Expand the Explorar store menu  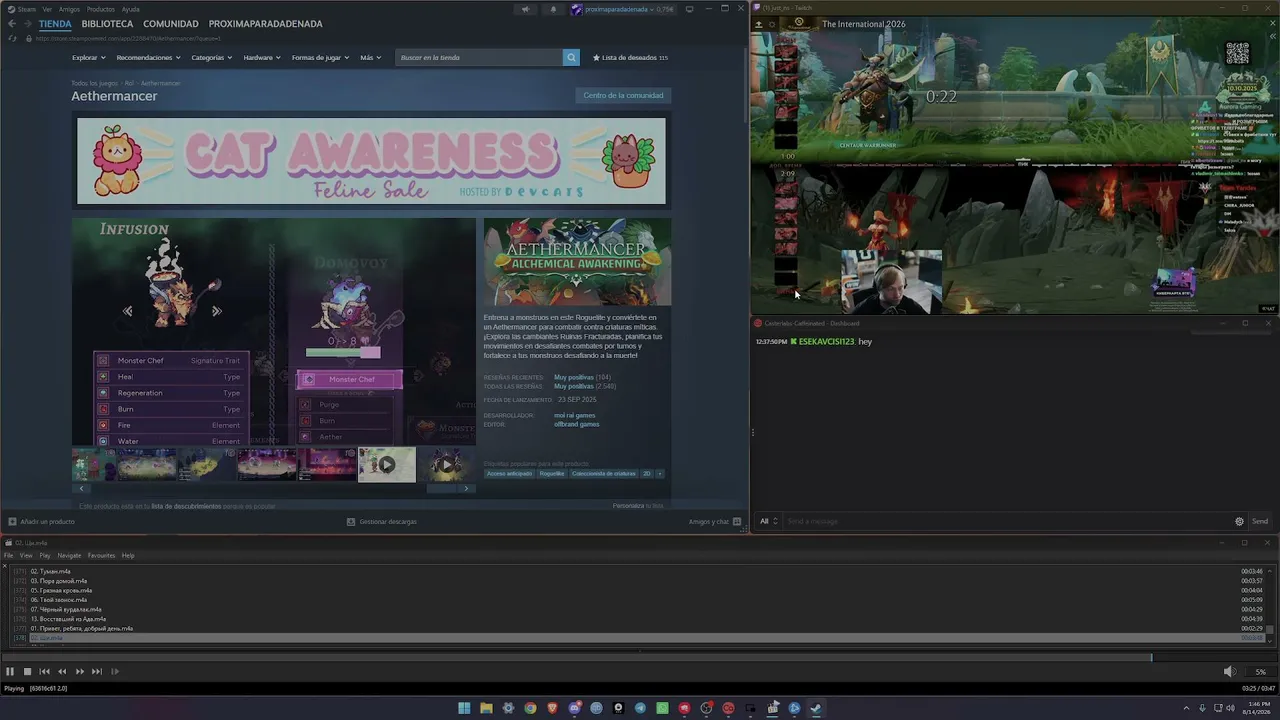(x=88, y=57)
